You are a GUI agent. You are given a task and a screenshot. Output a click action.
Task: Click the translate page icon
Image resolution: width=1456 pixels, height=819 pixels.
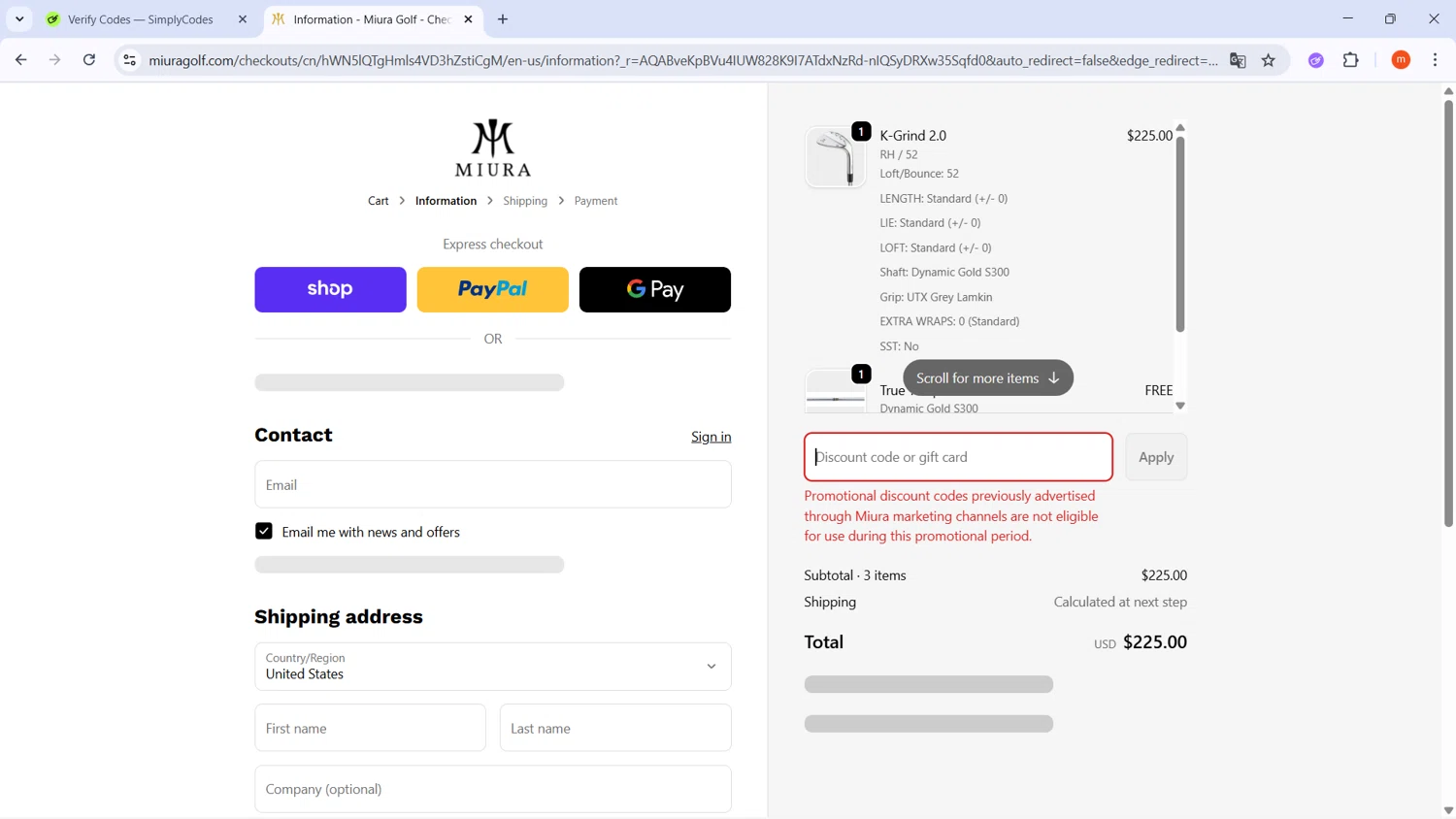pos(1238,60)
